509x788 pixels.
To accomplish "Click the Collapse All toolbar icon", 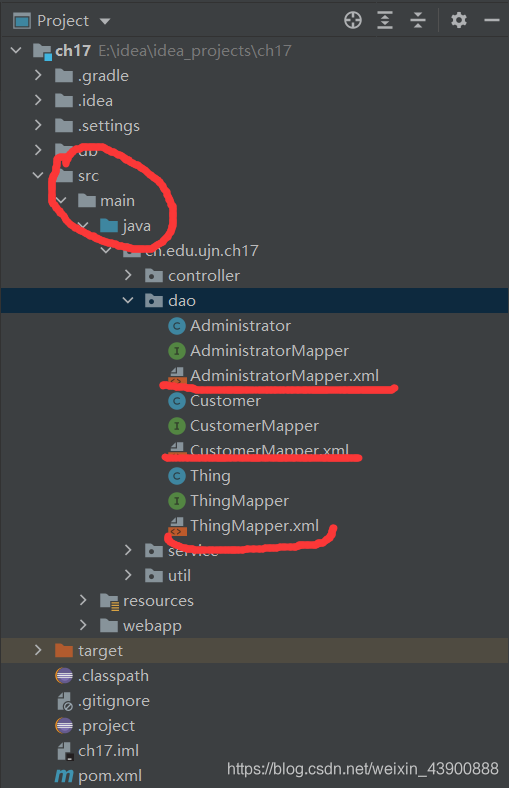I will (x=418, y=21).
